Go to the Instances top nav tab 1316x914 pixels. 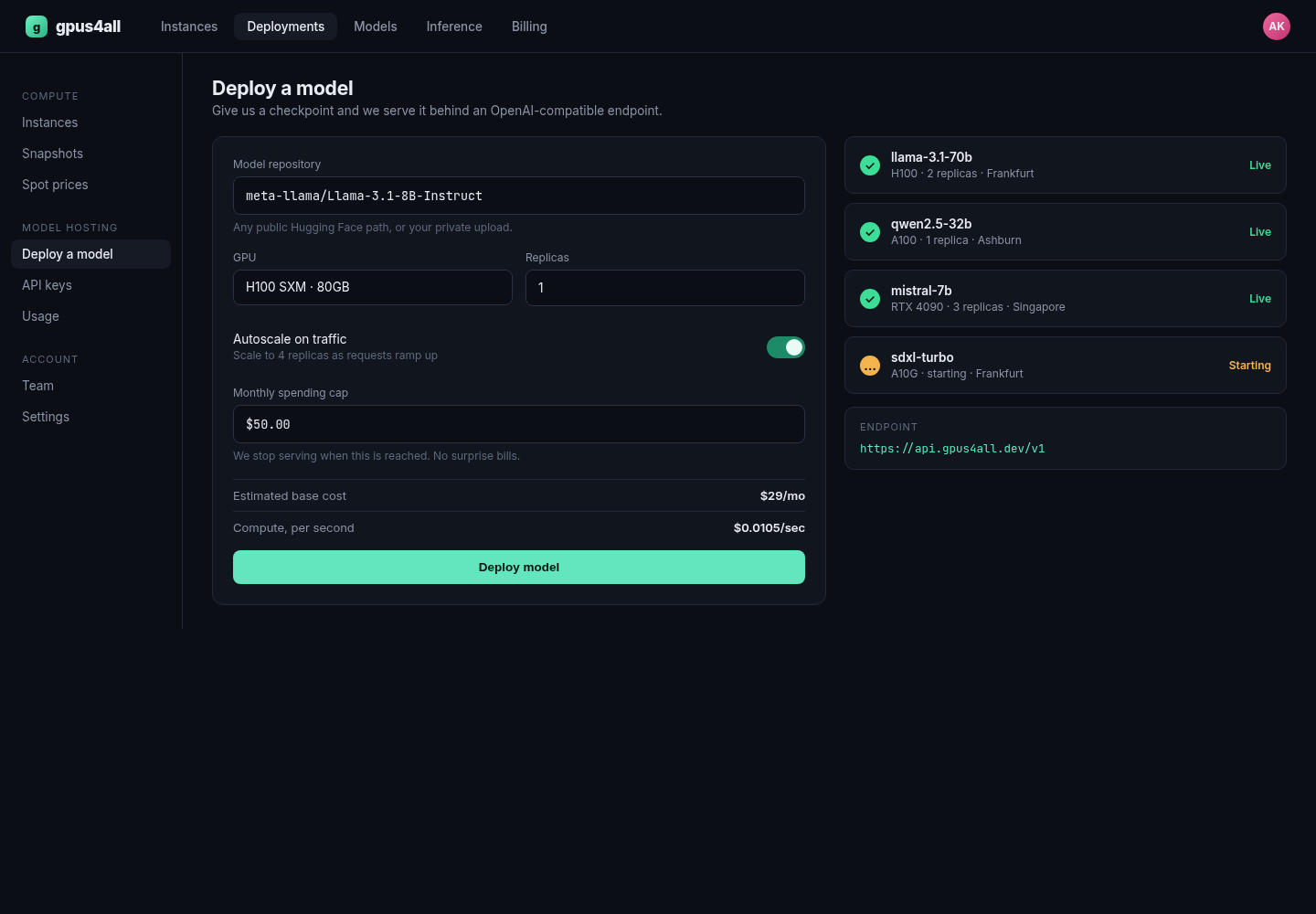pos(189,27)
